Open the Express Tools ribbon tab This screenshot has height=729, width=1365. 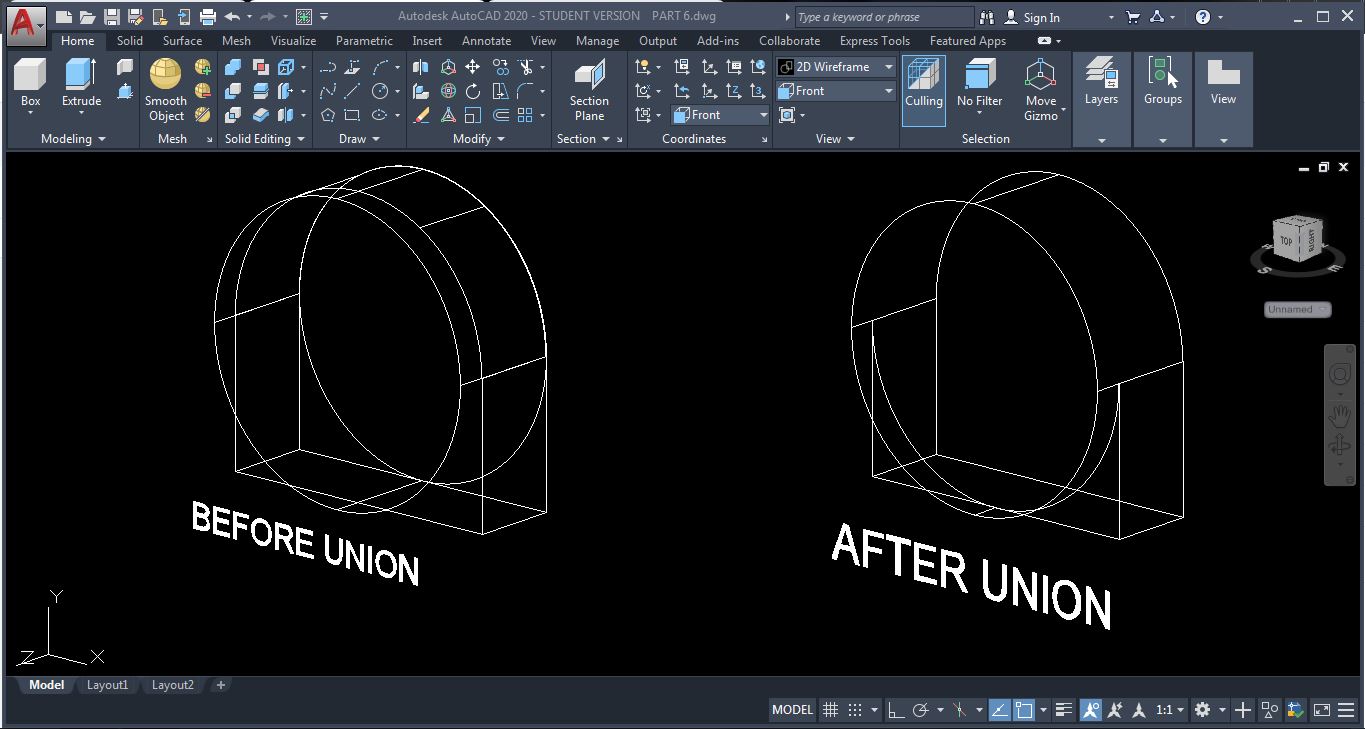(874, 41)
